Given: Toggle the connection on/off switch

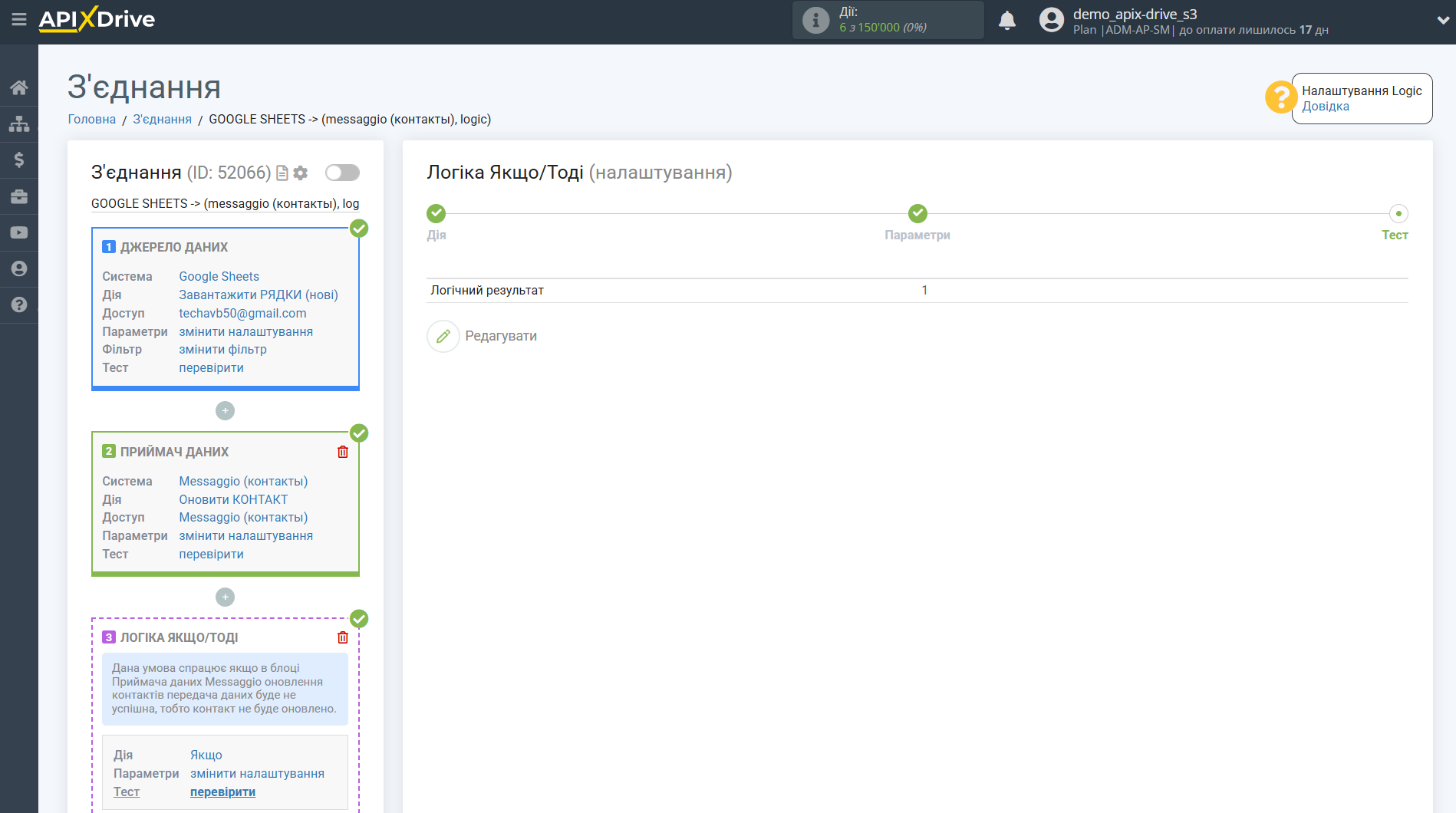Looking at the screenshot, I should tap(342, 173).
